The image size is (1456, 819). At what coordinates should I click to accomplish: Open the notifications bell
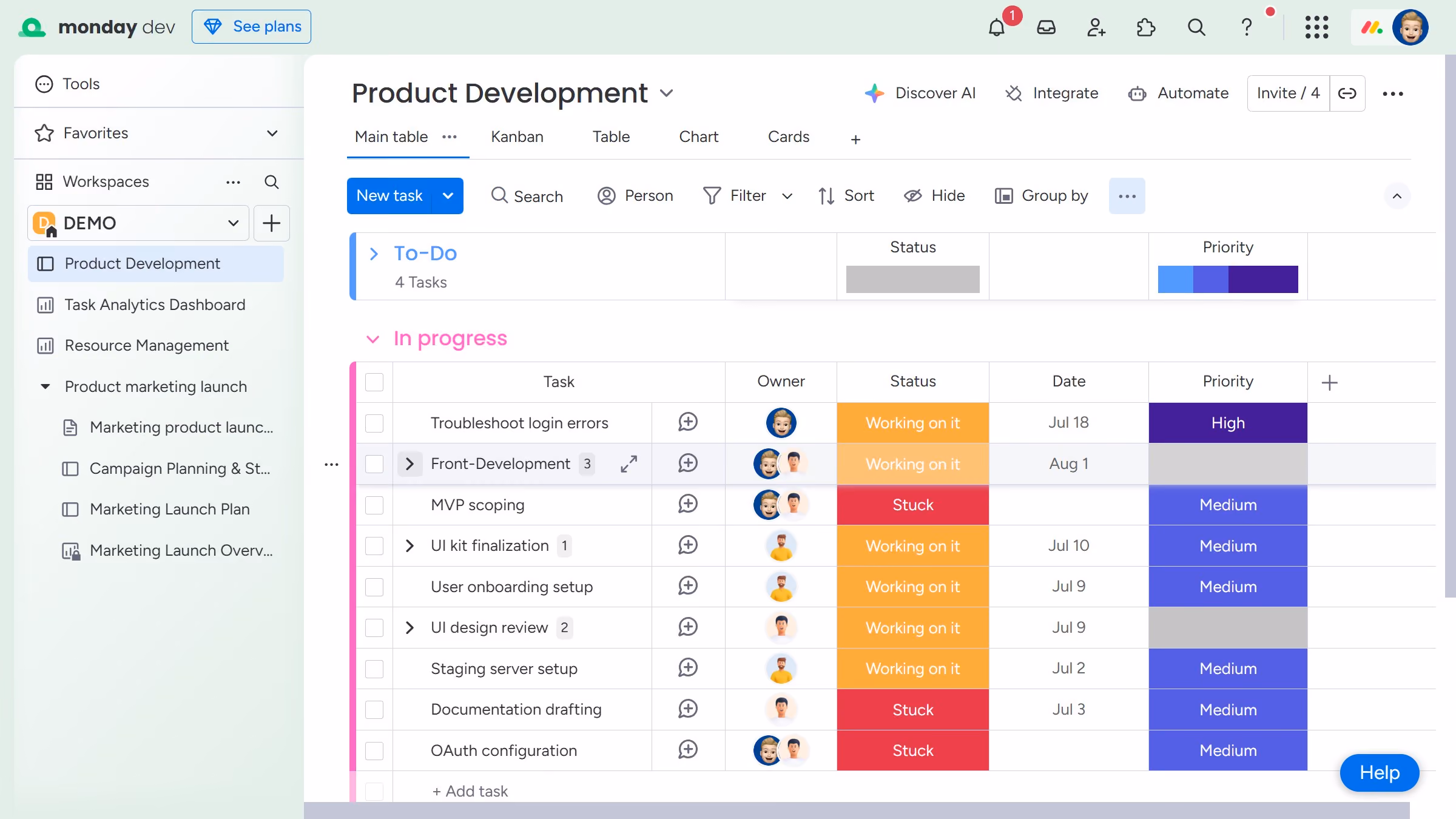(997, 27)
